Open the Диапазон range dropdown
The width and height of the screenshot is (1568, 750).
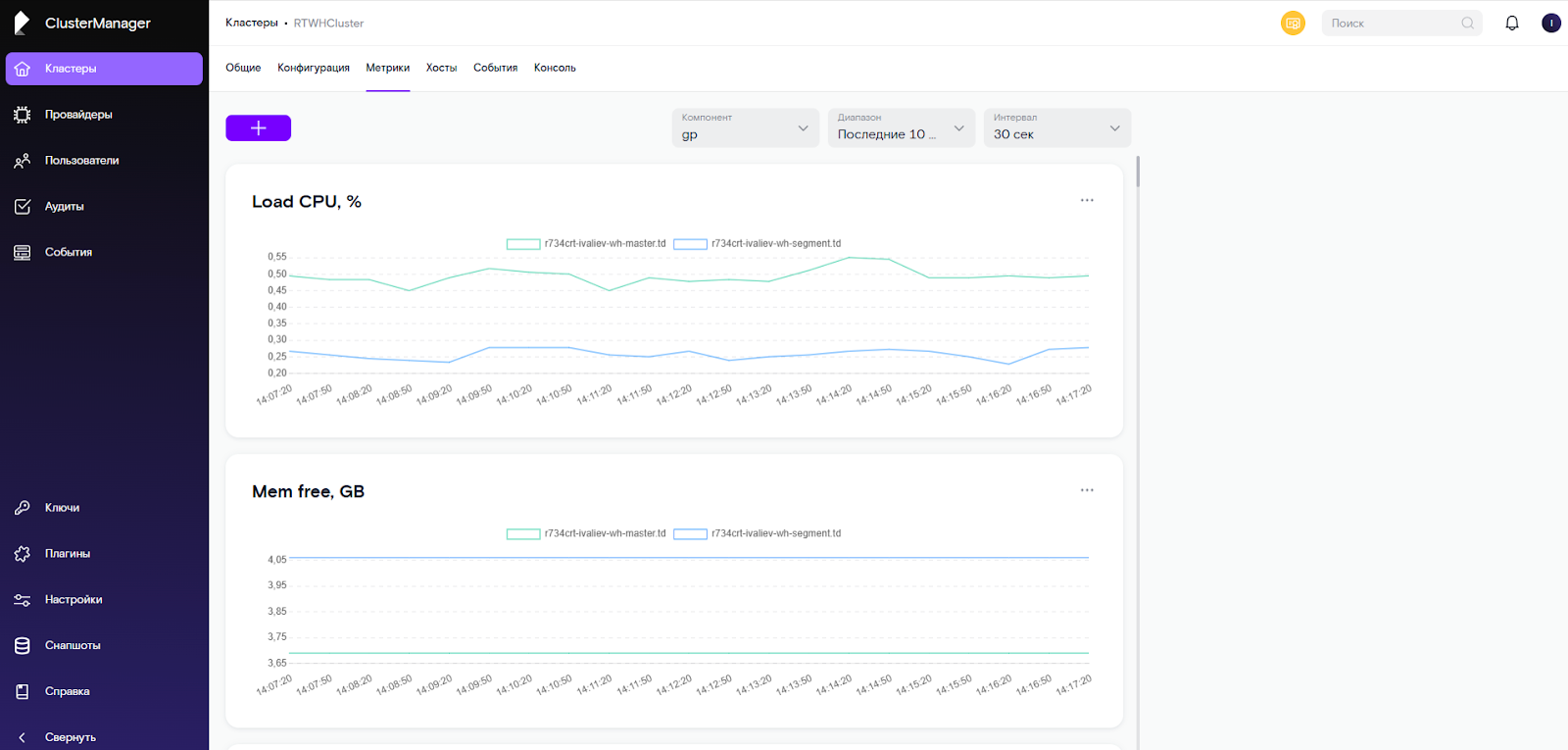click(x=901, y=128)
